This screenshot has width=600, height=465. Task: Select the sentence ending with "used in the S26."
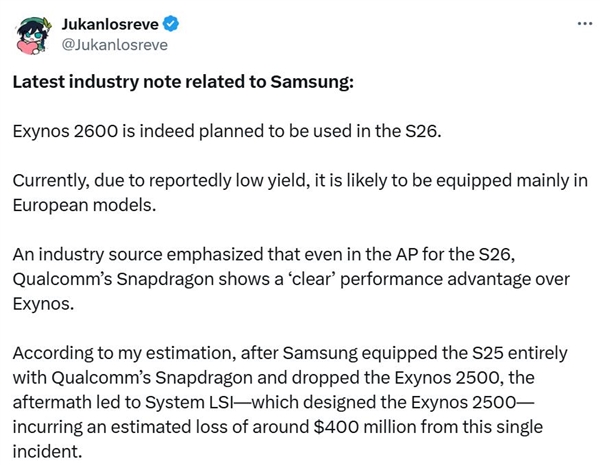[227, 131]
